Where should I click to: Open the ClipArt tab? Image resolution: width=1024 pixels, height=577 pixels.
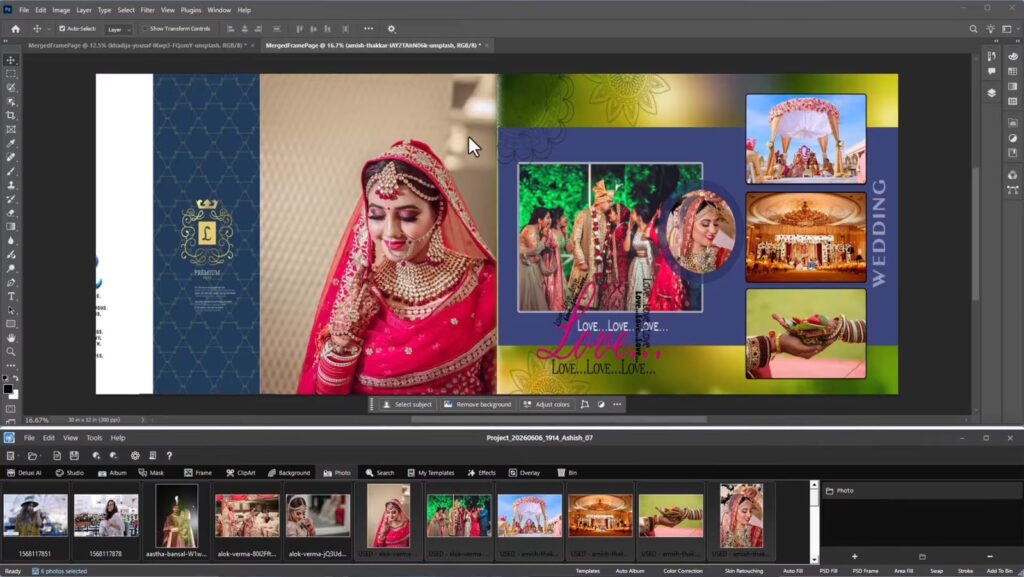click(x=240, y=473)
